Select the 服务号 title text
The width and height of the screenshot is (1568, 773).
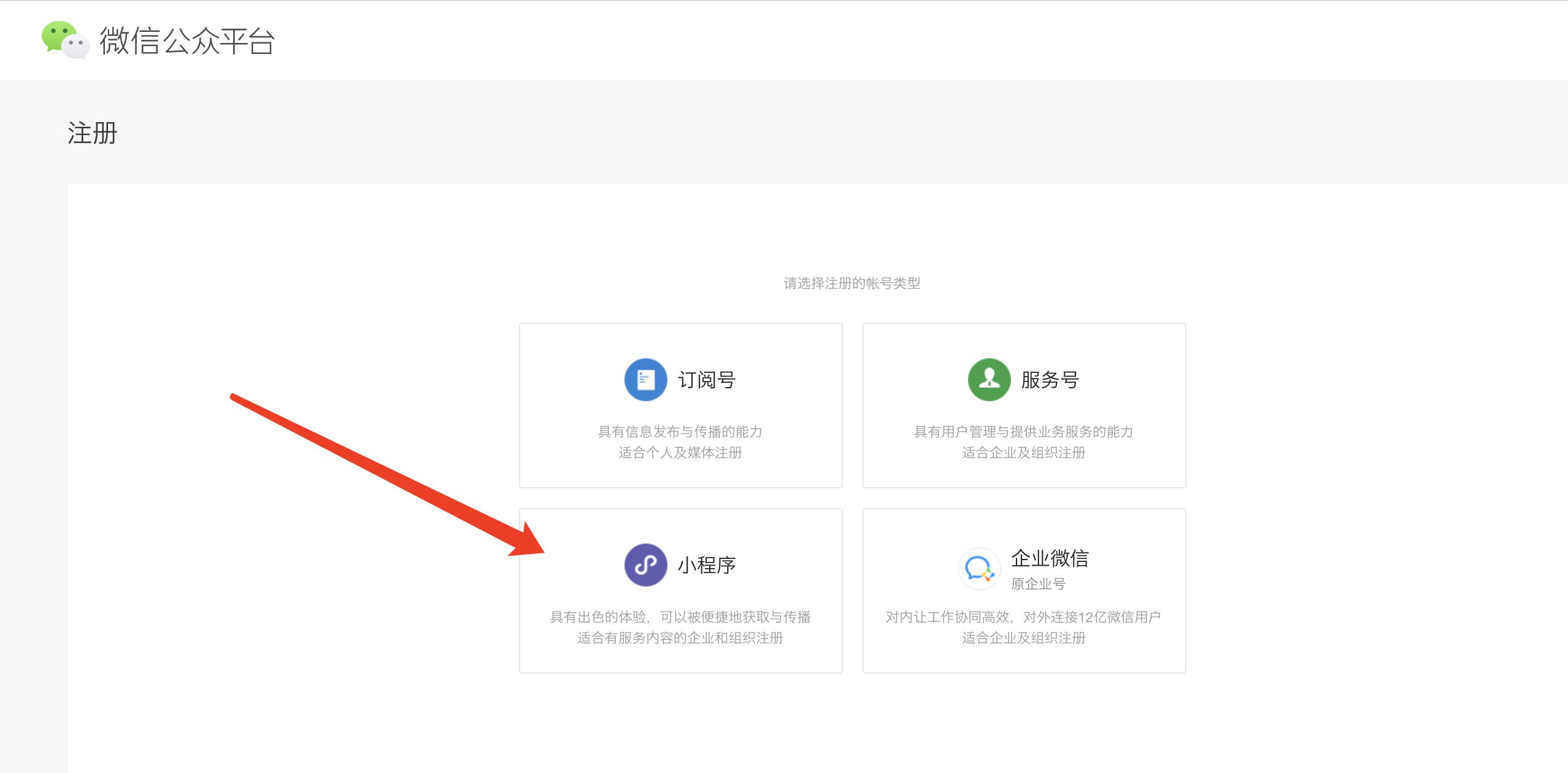(1050, 380)
